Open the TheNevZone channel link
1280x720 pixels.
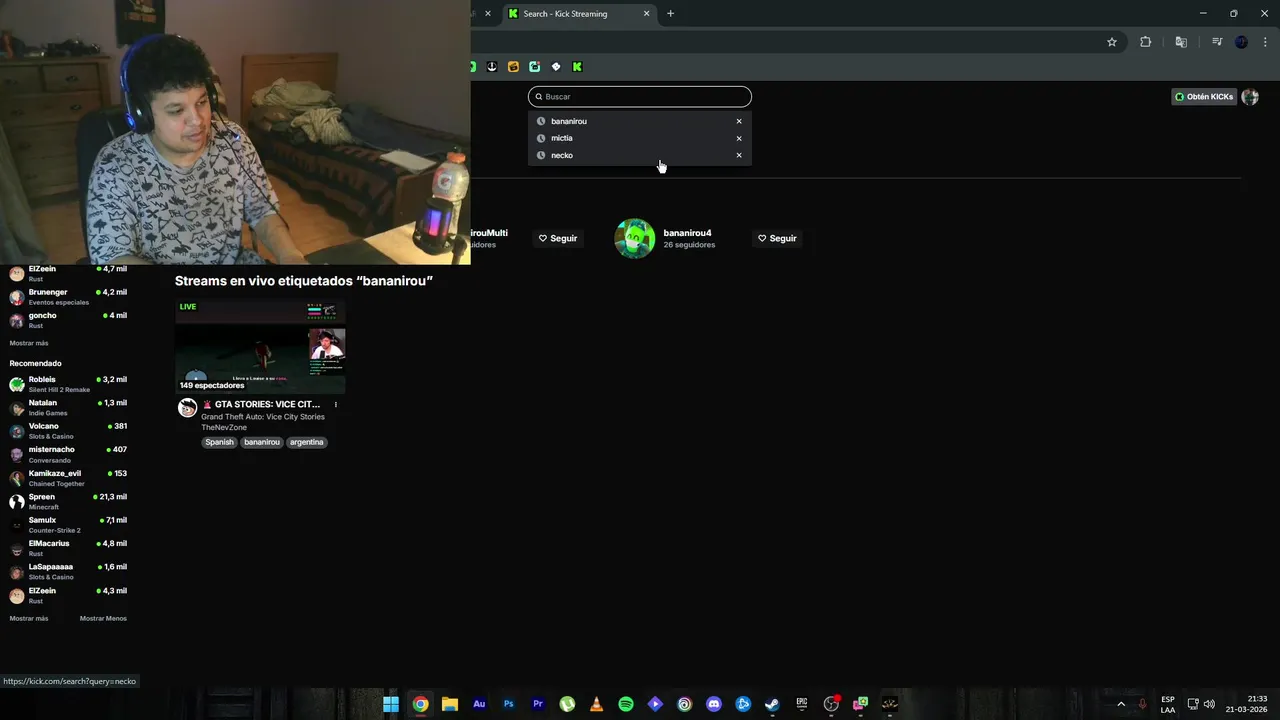(224, 428)
